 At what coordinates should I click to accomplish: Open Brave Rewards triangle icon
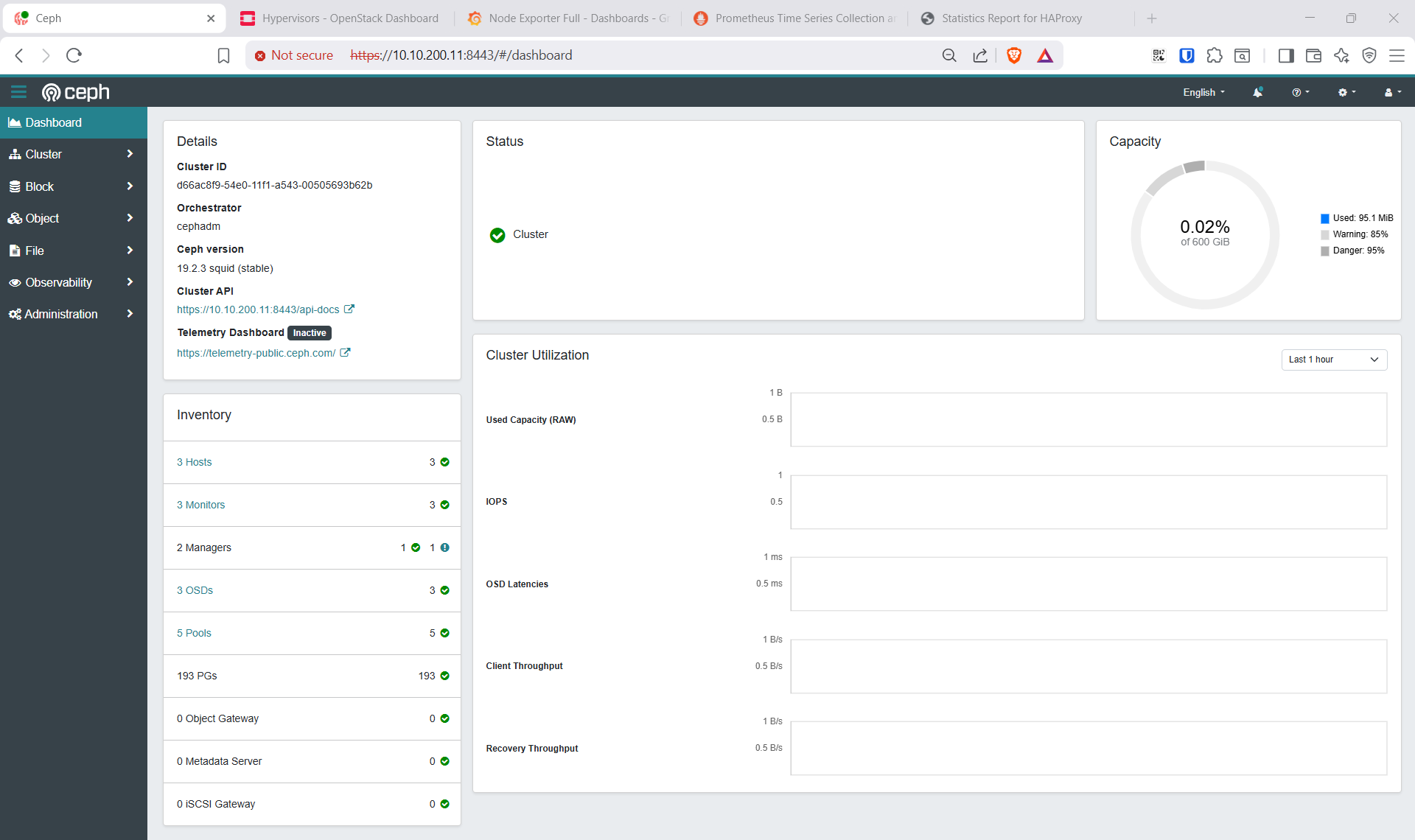tap(1045, 55)
